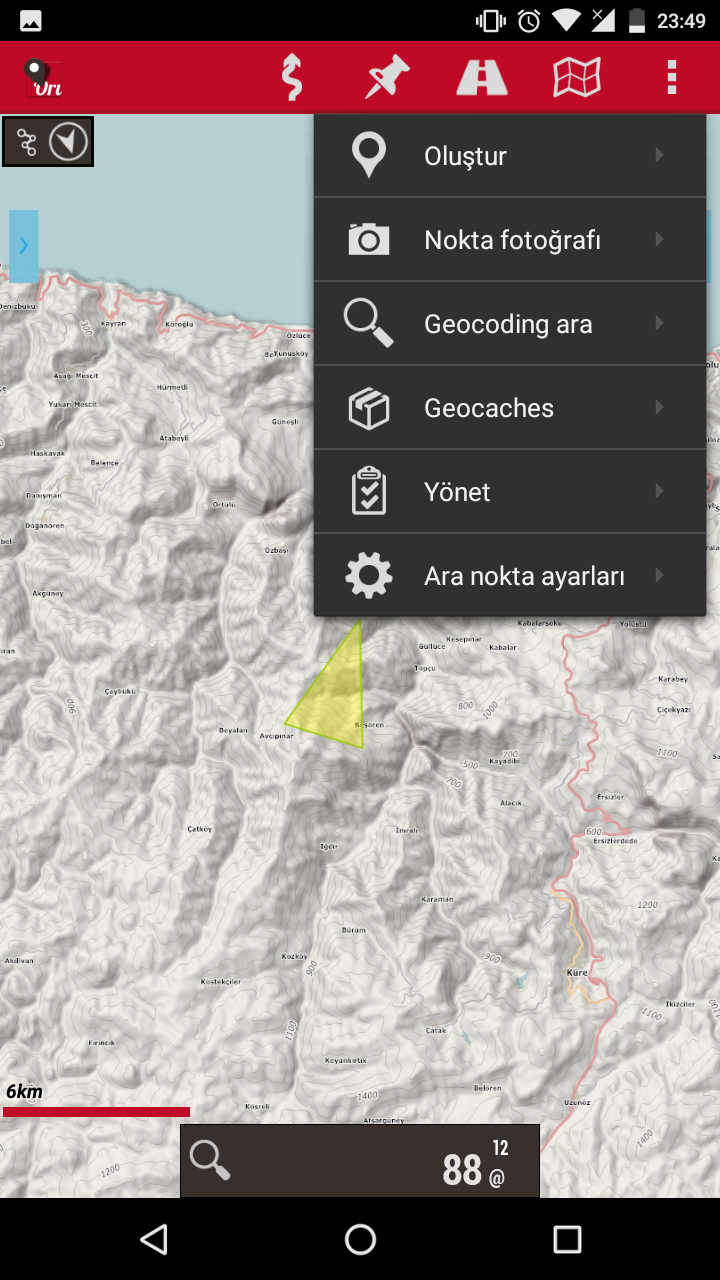Tap the map pin icon beside Oluştur
The width and height of the screenshot is (720, 1280).
click(369, 156)
